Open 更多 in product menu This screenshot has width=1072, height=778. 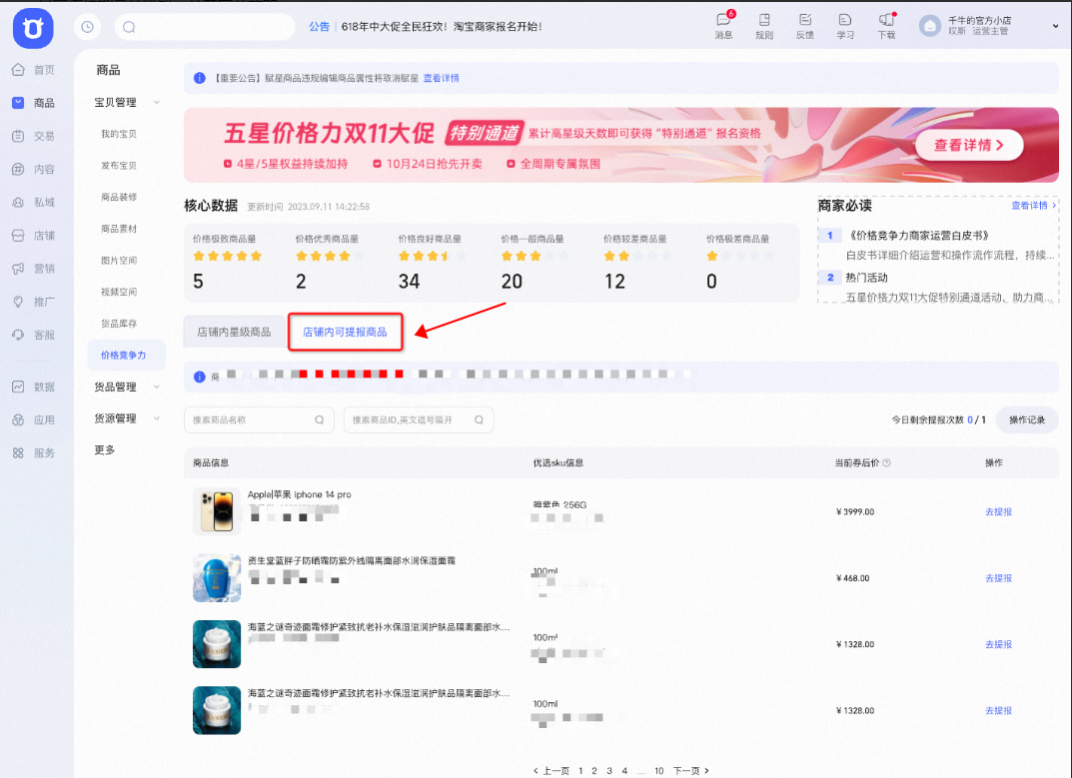(105, 450)
